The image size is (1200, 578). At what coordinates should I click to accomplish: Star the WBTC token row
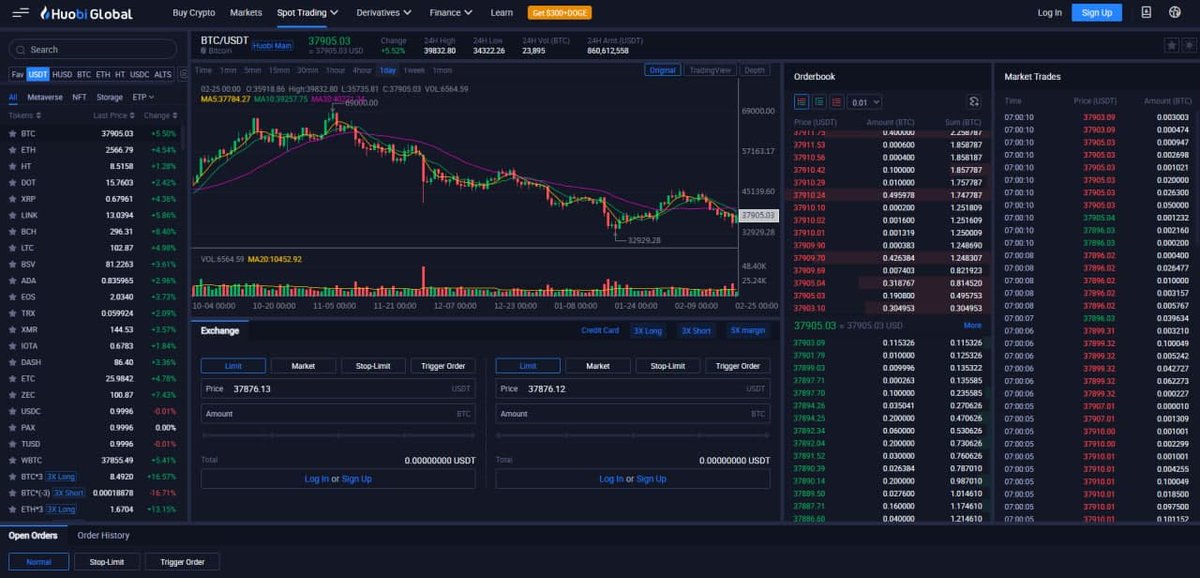(x=12, y=460)
